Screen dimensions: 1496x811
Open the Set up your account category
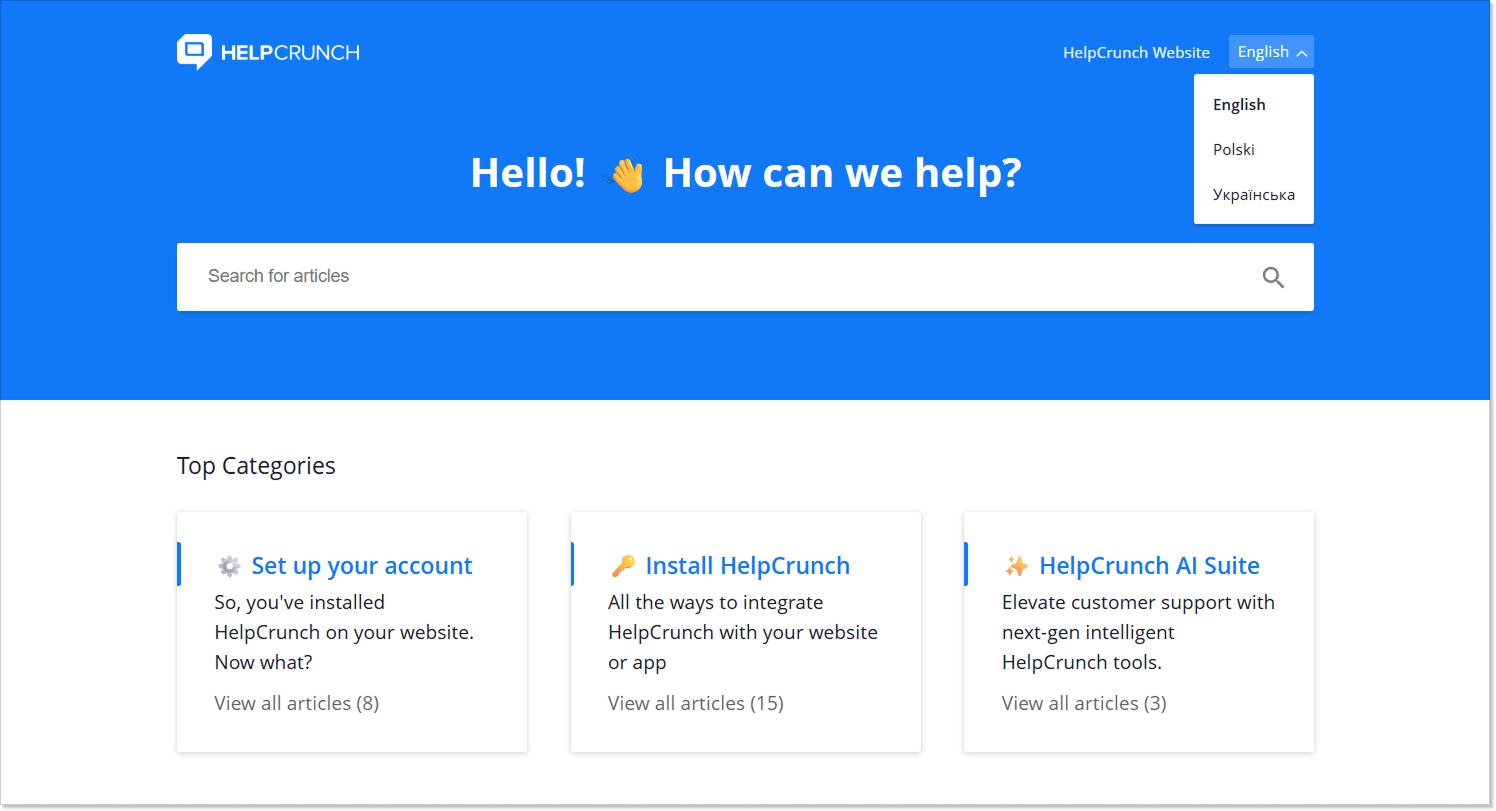tap(362, 565)
